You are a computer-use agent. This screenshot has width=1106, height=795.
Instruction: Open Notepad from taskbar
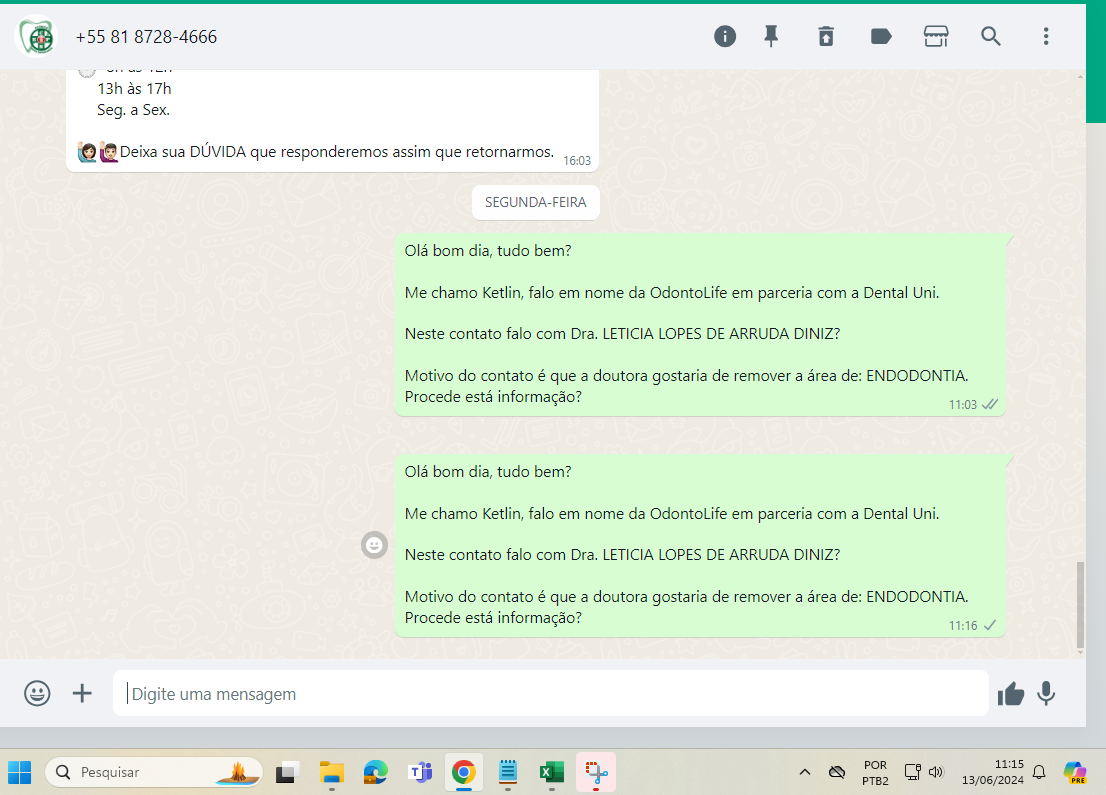point(508,772)
